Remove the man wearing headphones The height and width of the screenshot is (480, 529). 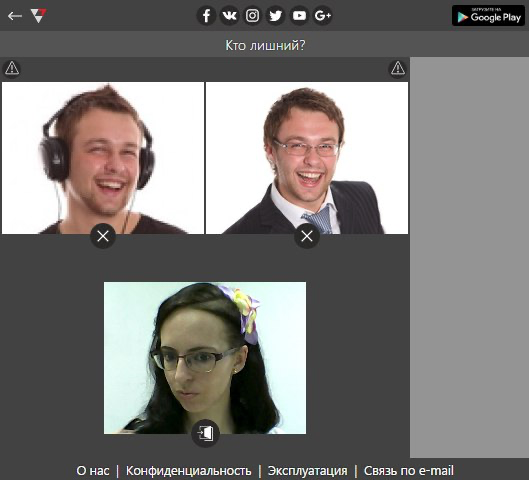coord(103,236)
